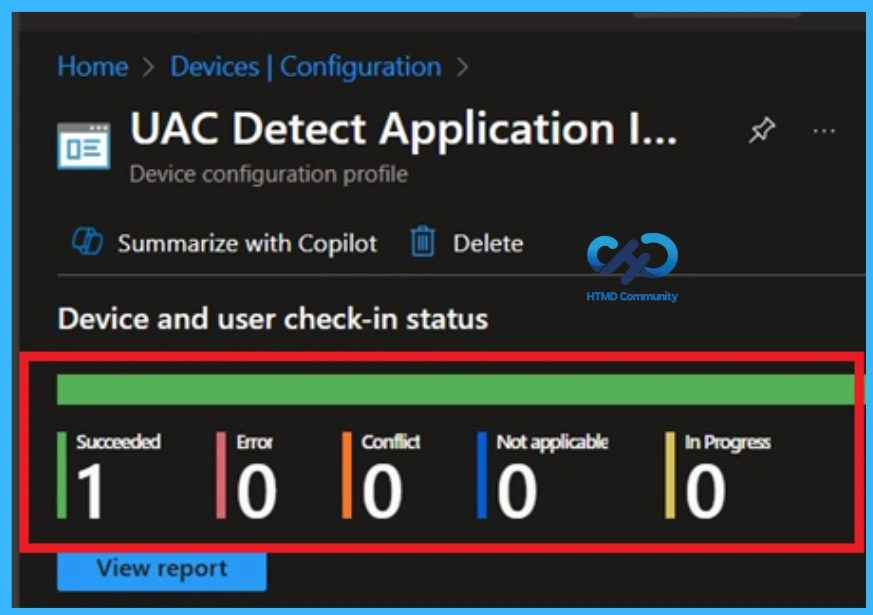Open the ellipsis dropdown beside the pin
This screenshot has height=615, width=873.
822,129
